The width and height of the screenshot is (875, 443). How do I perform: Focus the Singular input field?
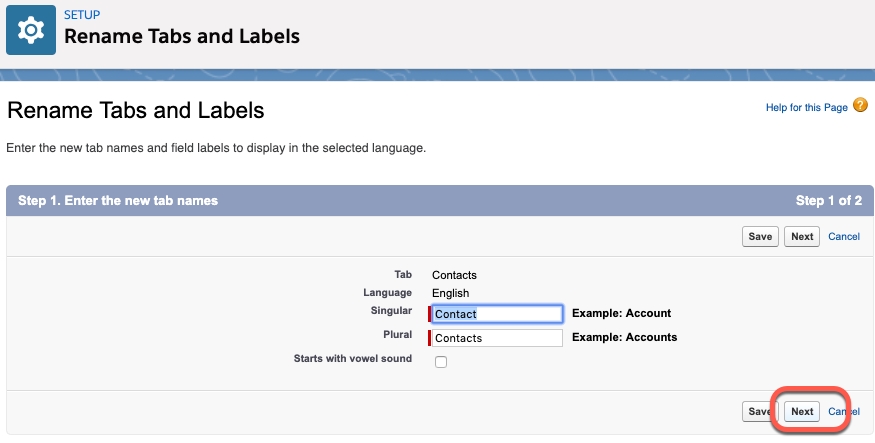coord(497,314)
